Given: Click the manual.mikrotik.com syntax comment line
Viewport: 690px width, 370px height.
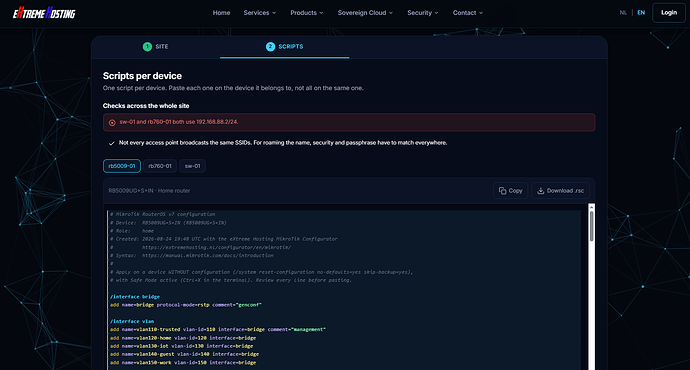Looking at the screenshot, I should (x=191, y=255).
